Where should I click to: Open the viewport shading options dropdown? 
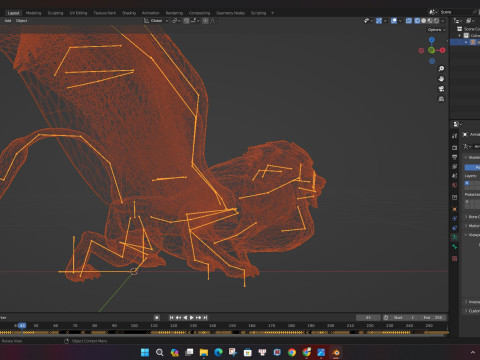443,21
